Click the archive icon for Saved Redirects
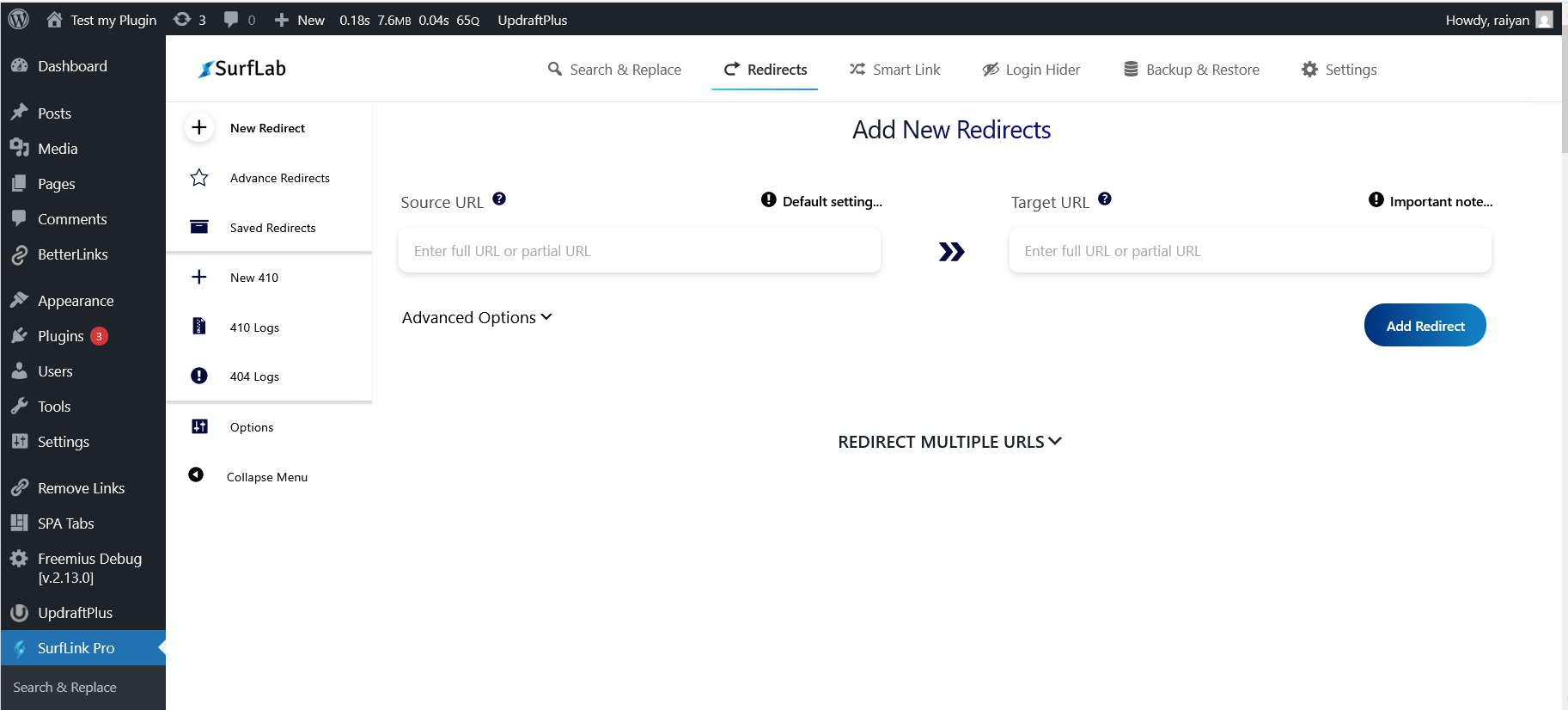The height and width of the screenshot is (710, 1568). (199, 227)
